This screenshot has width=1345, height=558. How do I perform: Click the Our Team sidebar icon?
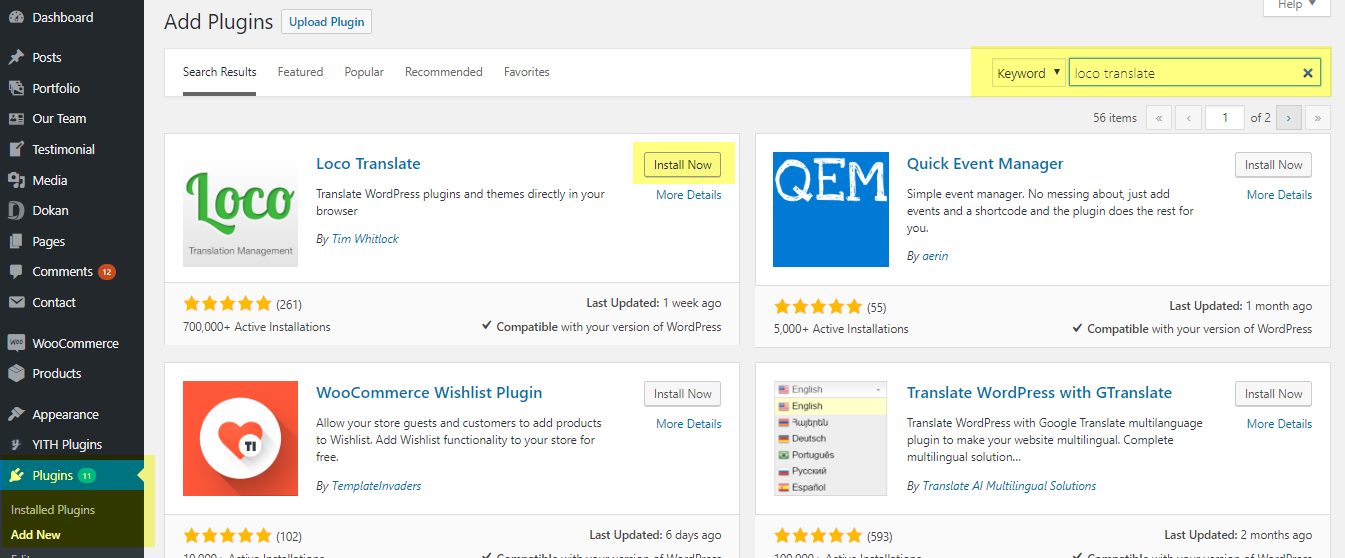(x=16, y=118)
